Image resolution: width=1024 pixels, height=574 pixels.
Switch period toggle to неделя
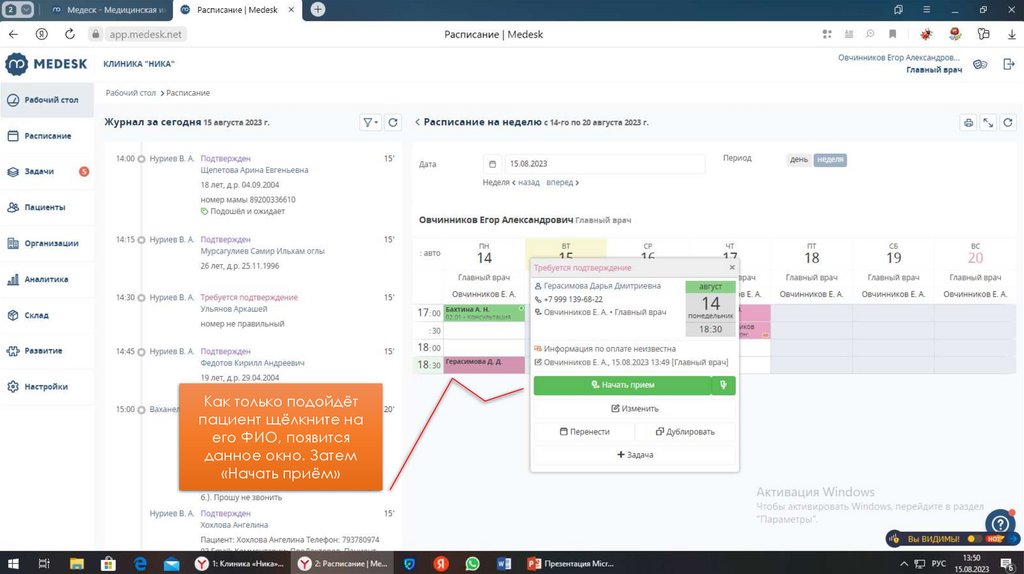(x=829, y=159)
